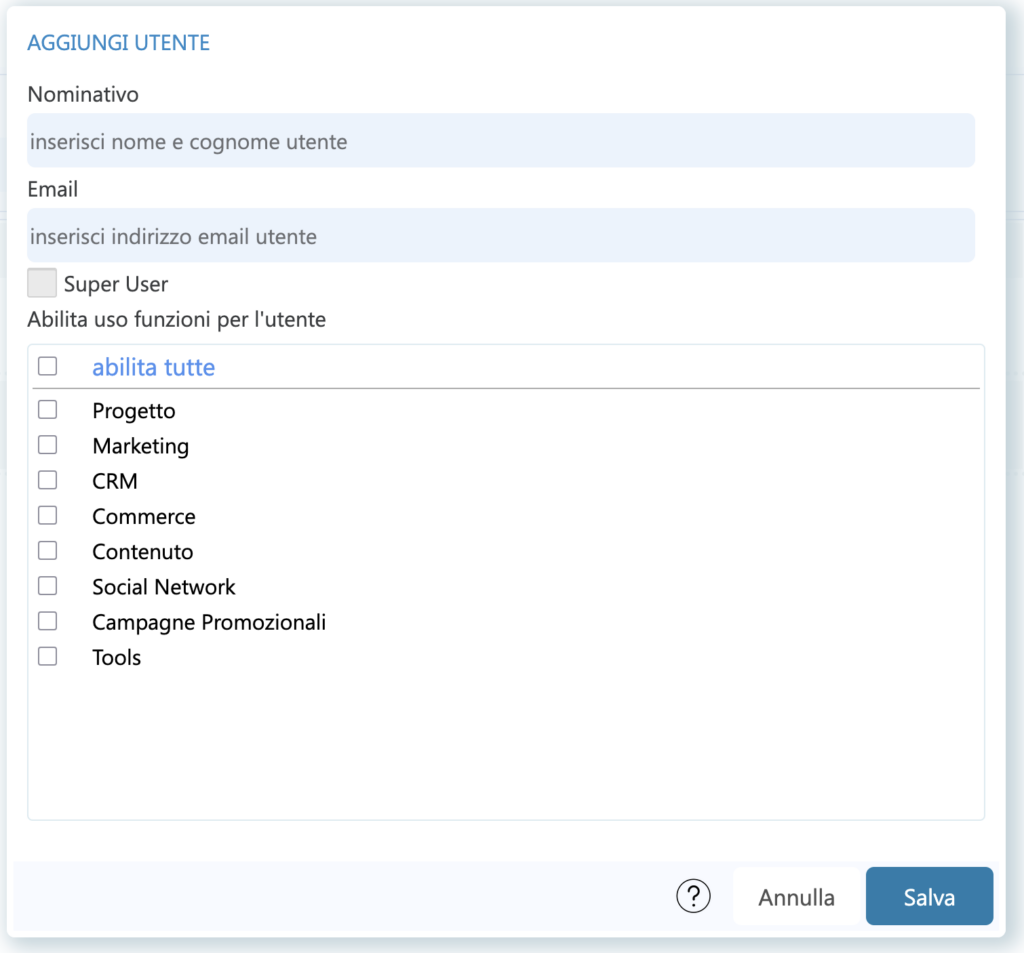Screen dimensions: 1024x953
Task: Select the CRM checkbox
Action: click(48, 480)
